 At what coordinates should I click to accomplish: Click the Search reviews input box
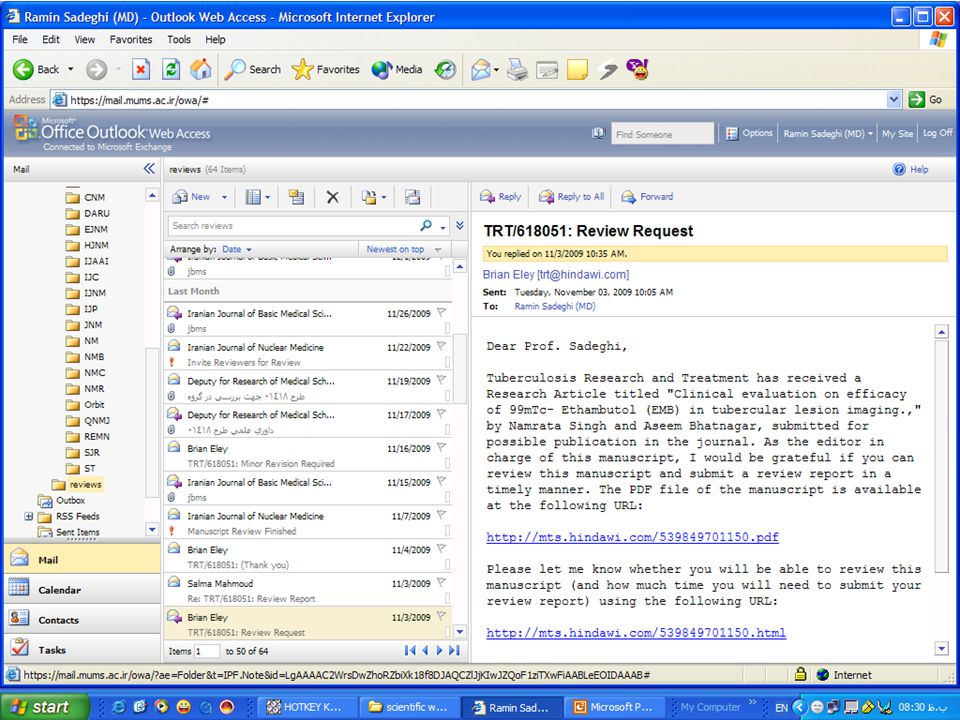point(293,225)
